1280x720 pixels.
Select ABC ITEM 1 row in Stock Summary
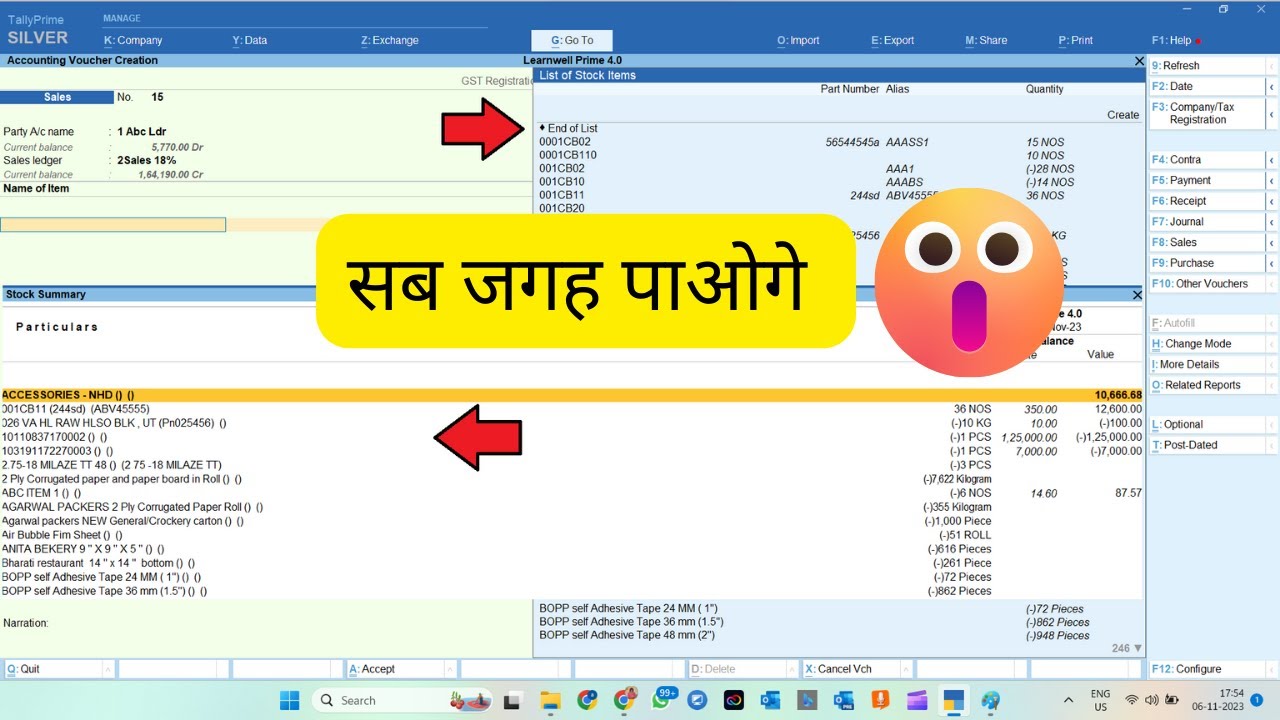click(572, 493)
